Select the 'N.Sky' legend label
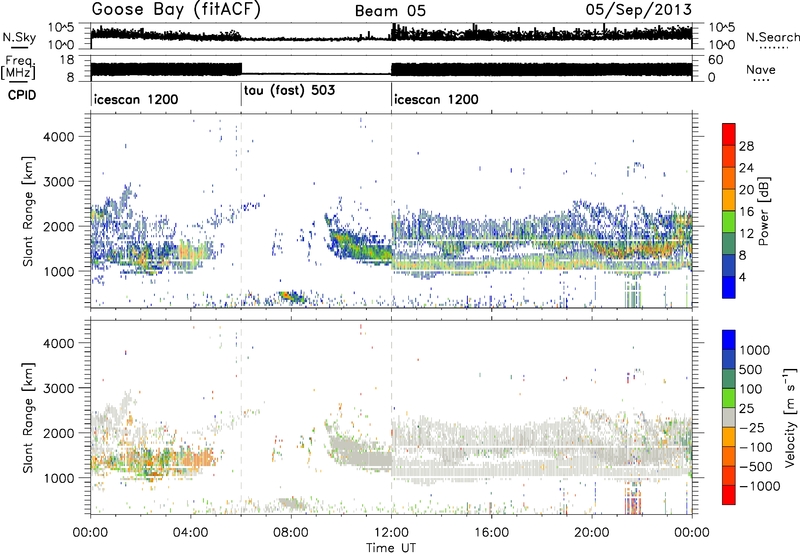800x554 pixels. [x=19, y=37]
